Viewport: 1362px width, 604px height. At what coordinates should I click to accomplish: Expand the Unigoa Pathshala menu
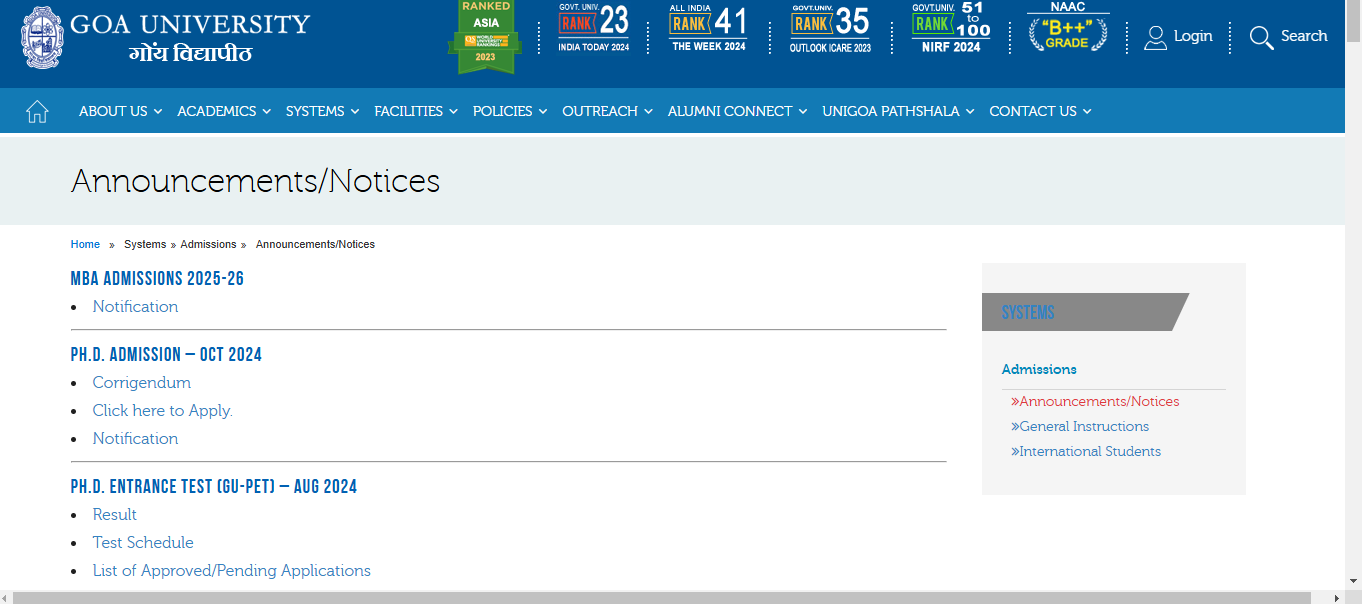pos(898,111)
